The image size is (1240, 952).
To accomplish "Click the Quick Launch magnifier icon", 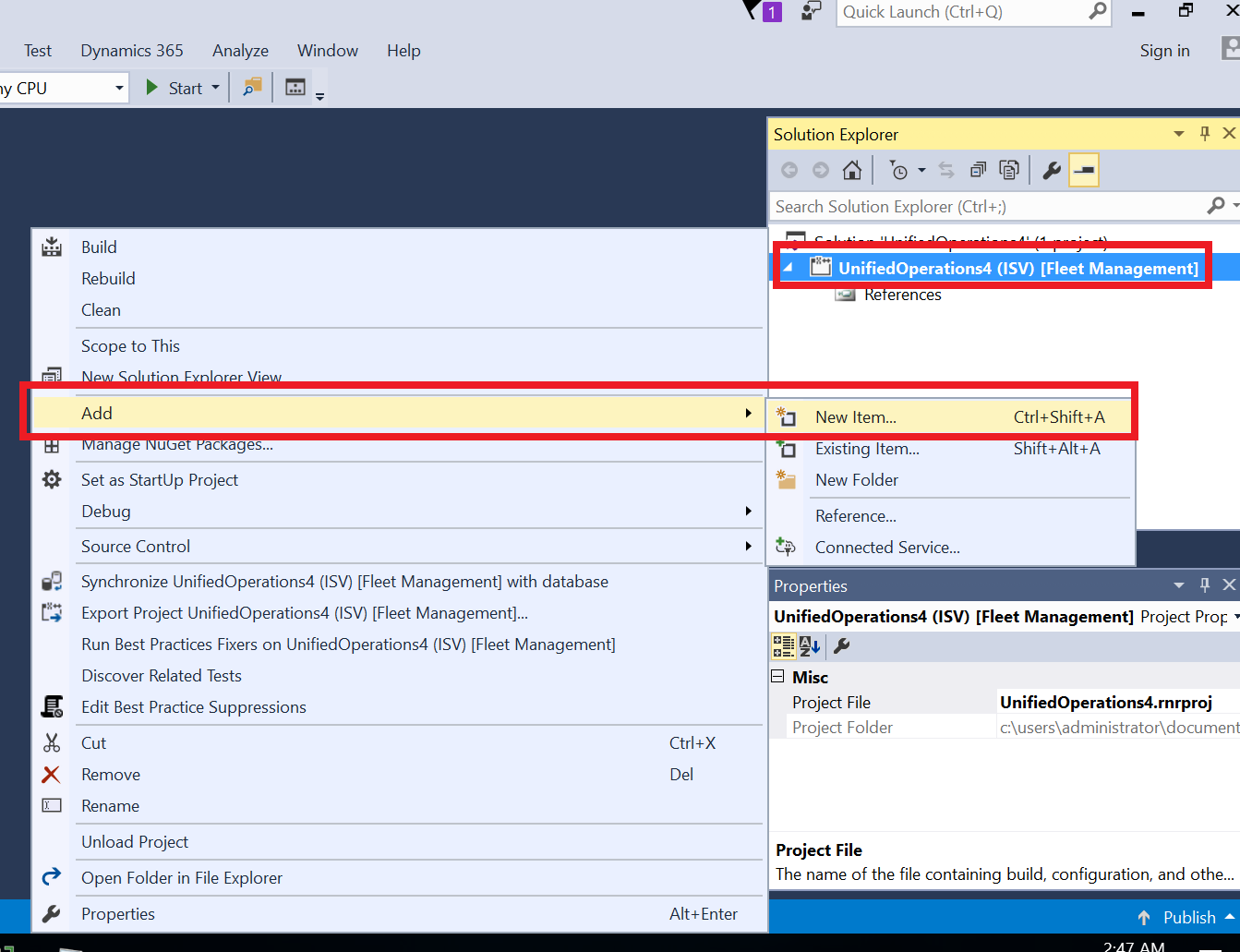I will pyautogui.click(x=1097, y=11).
